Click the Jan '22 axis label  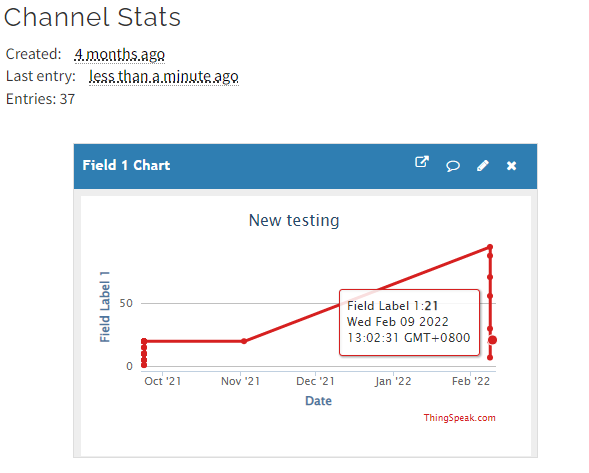(393, 381)
